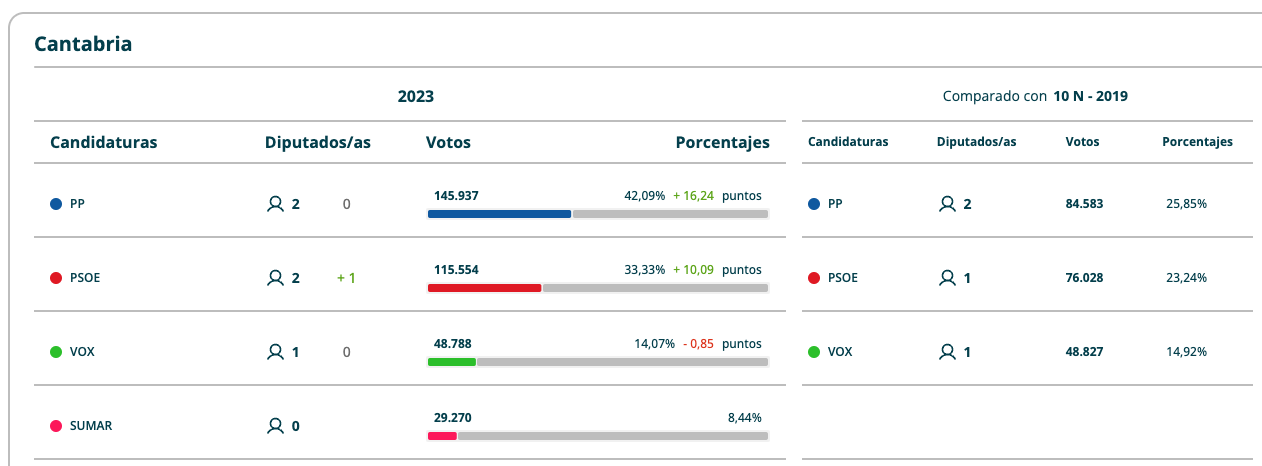Image resolution: width=1262 pixels, height=466 pixels.
Task: Click the pink SUMAR party dot
Action: (x=56, y=426)
